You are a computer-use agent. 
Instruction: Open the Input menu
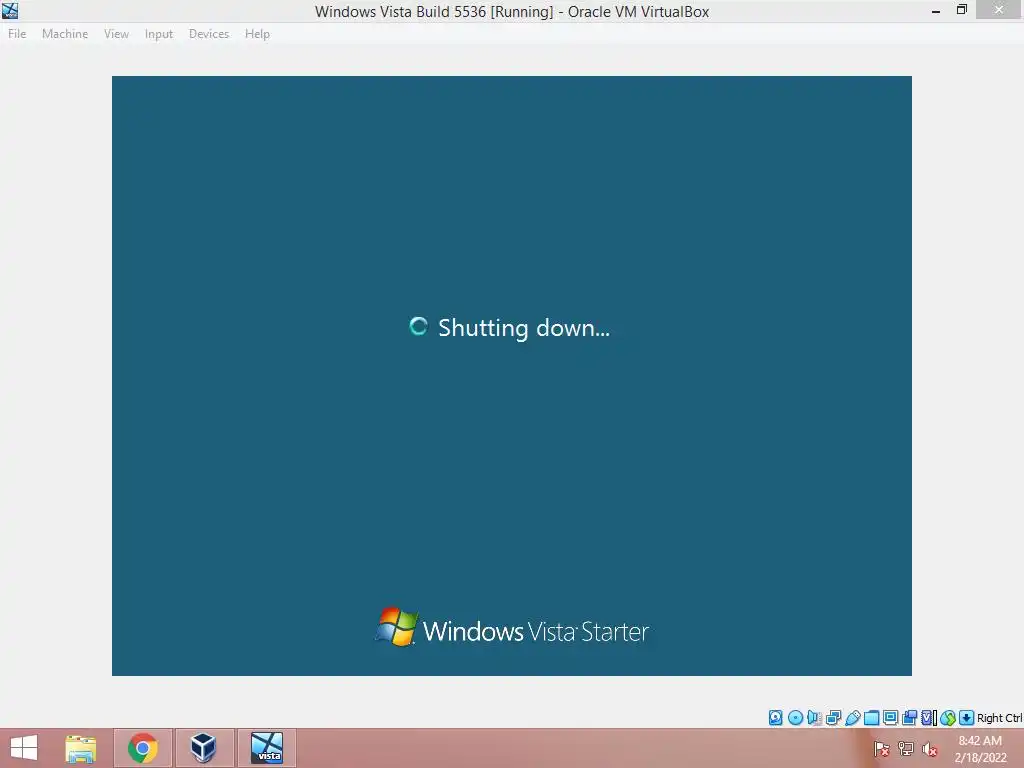tap(159, 34)
